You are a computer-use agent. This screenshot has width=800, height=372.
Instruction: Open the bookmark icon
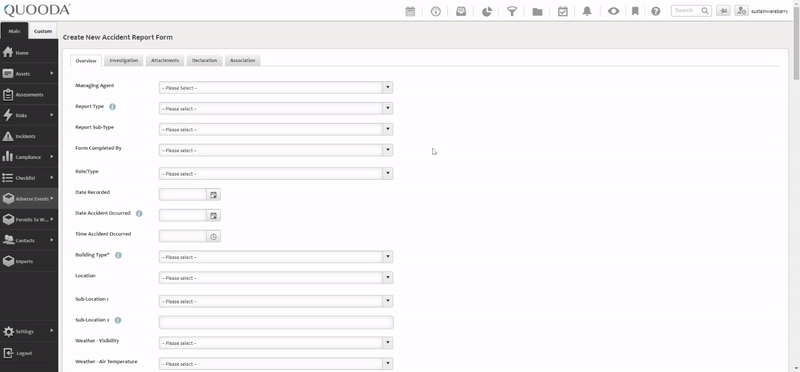point(635,11)
